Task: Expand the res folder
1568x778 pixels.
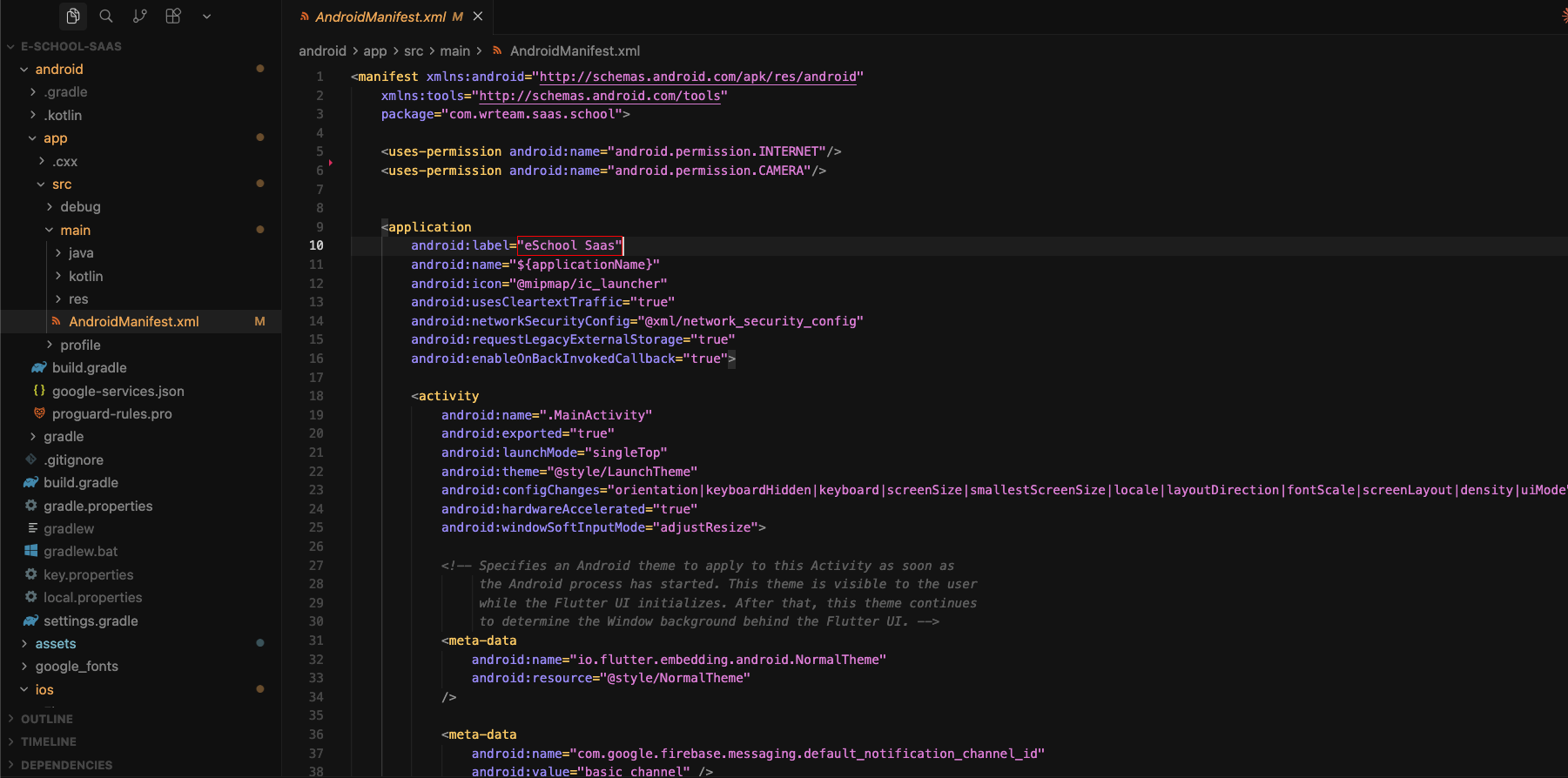Action: tap(78, 298)
